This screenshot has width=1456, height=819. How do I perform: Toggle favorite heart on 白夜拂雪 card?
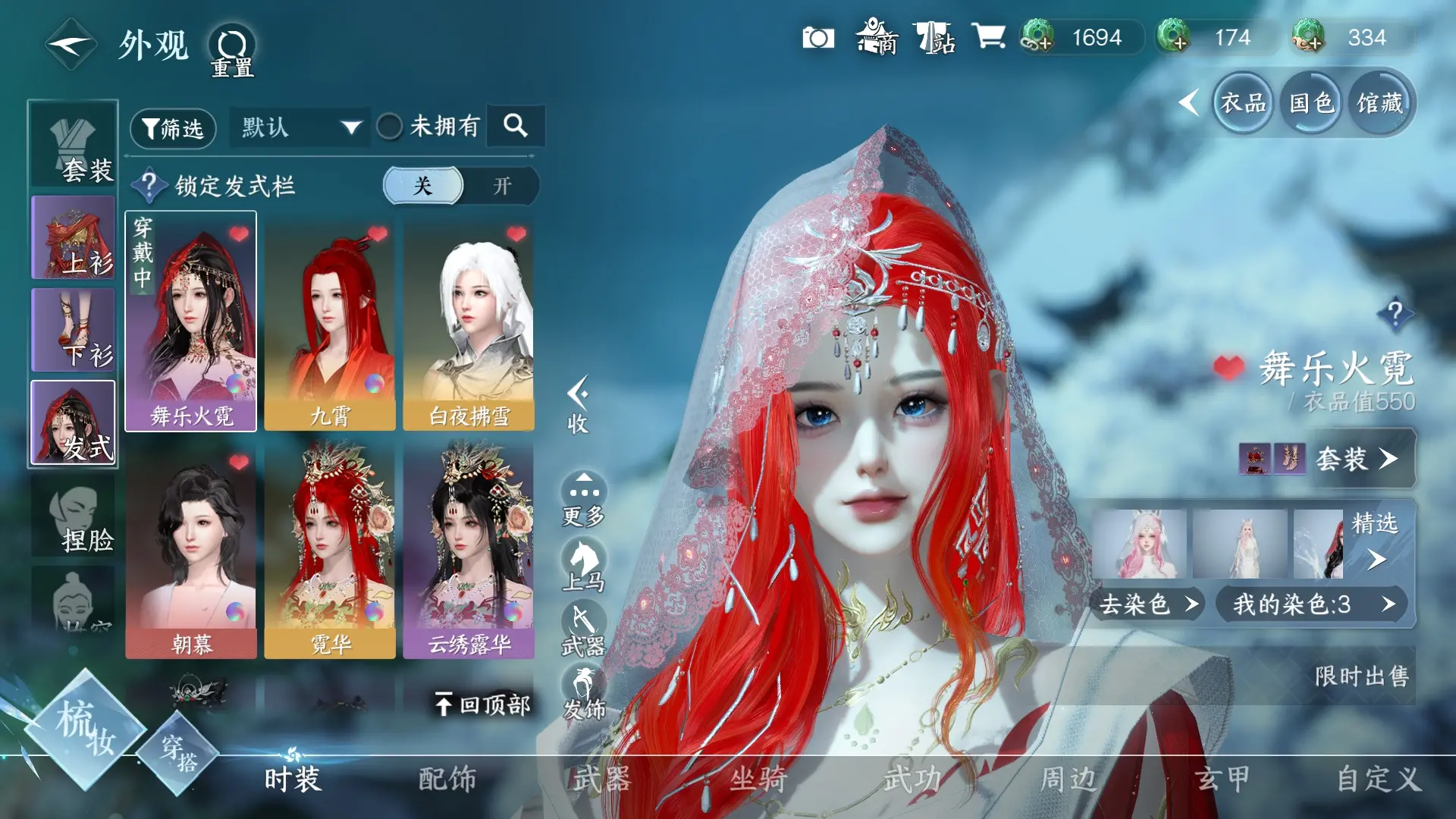click(x=517, y=234)
